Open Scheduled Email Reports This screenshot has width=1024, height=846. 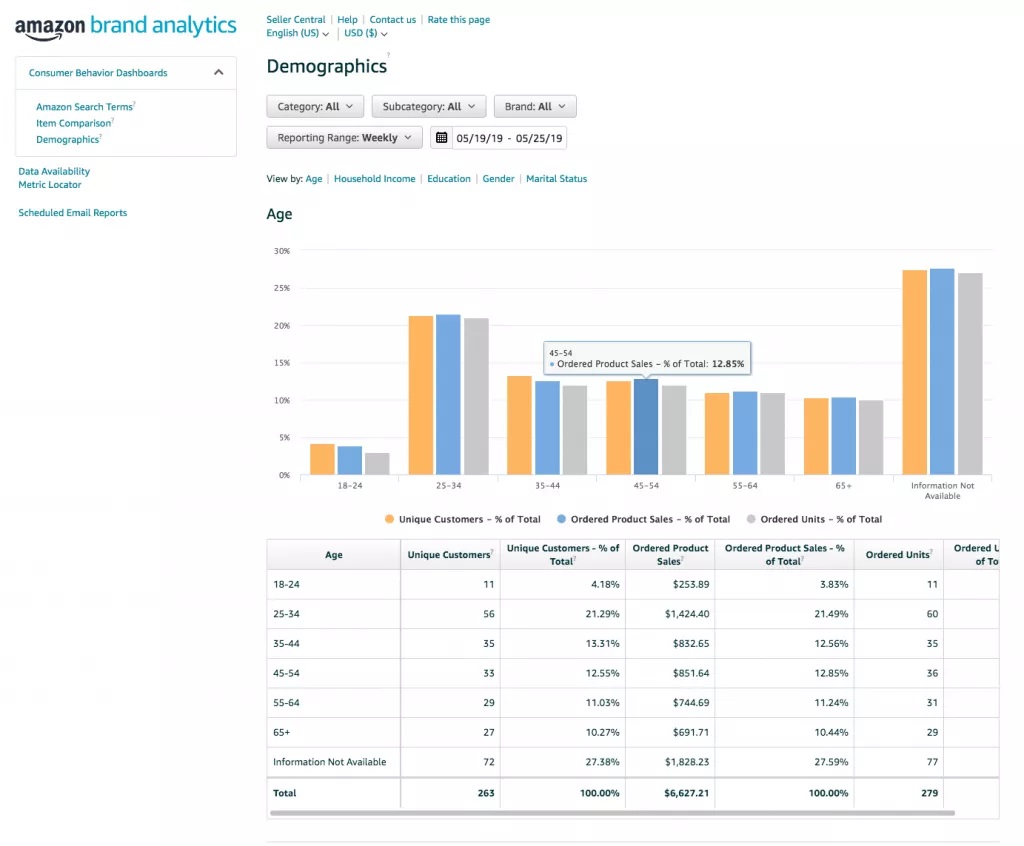click(73, 213)
